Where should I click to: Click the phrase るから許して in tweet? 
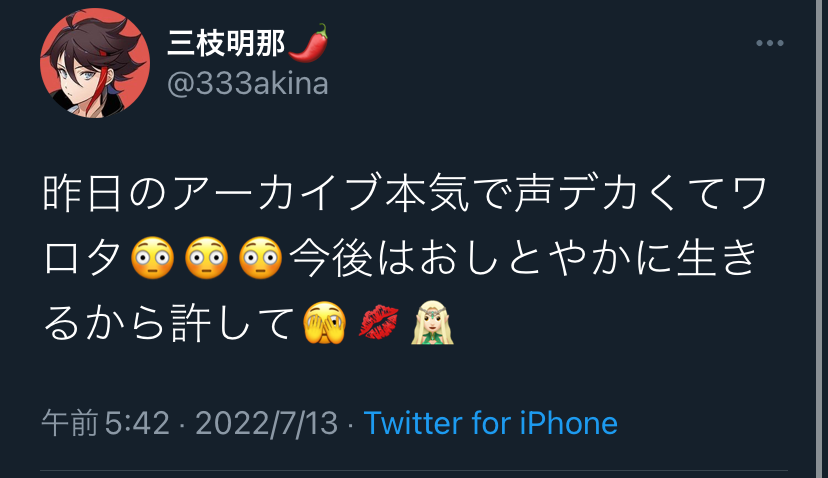[x=169, y=323]
